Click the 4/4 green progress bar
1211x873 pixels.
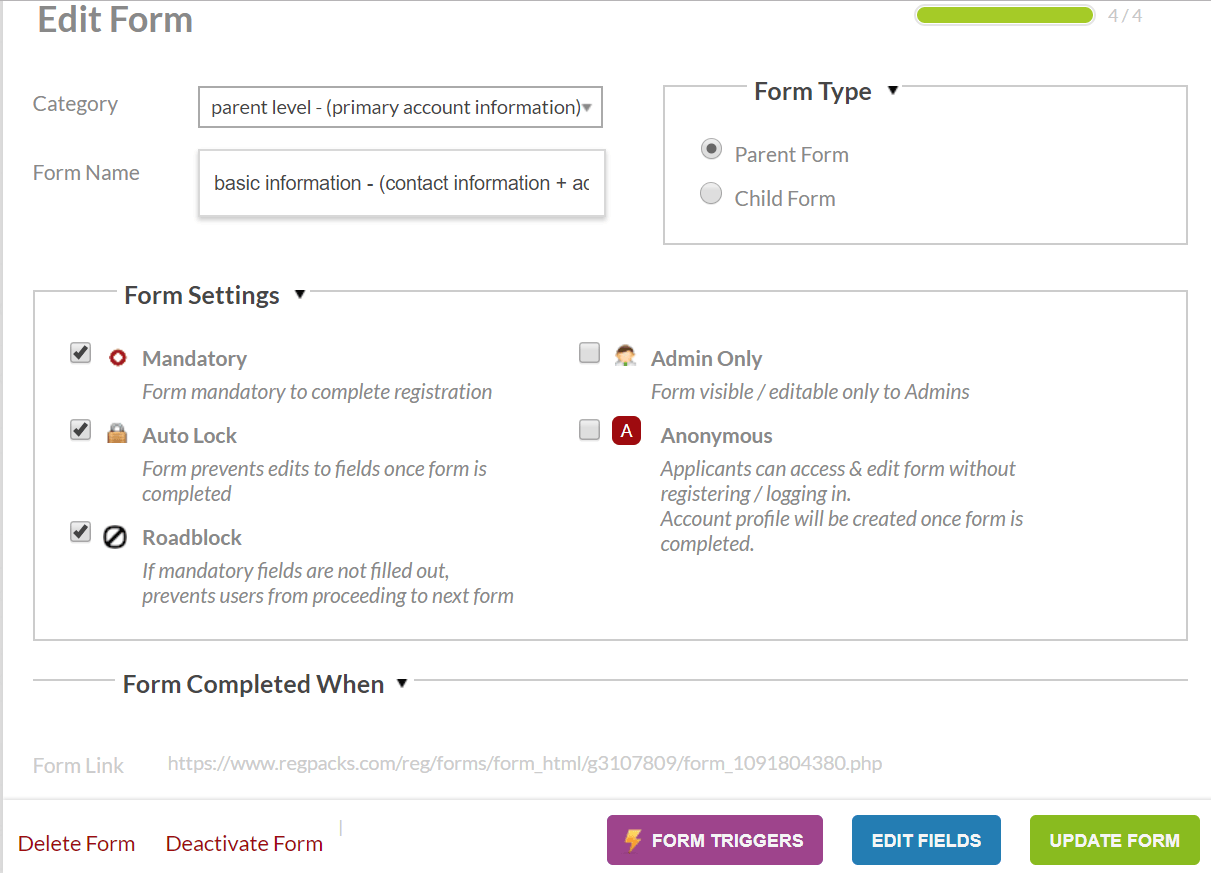(1004, 16)
